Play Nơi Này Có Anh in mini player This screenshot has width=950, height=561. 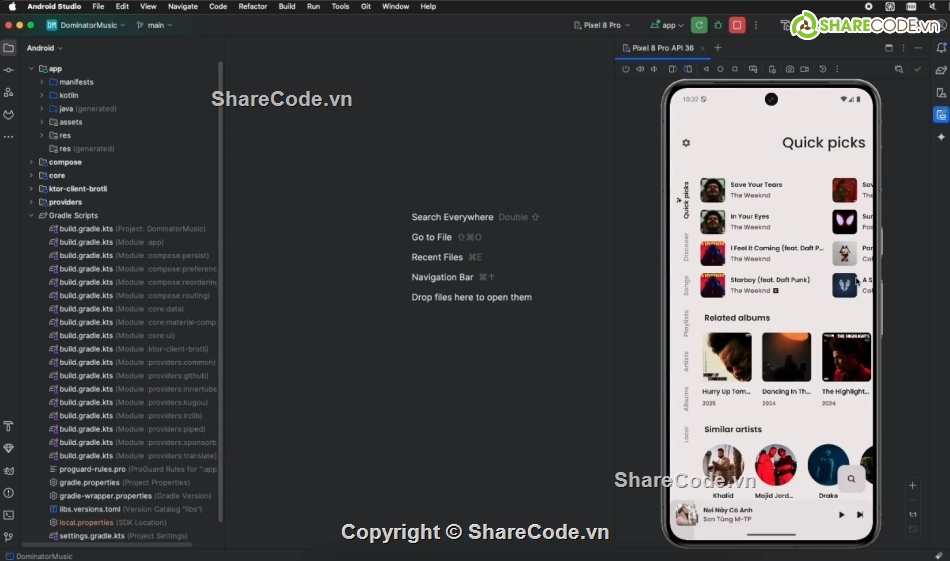(842, 515)
